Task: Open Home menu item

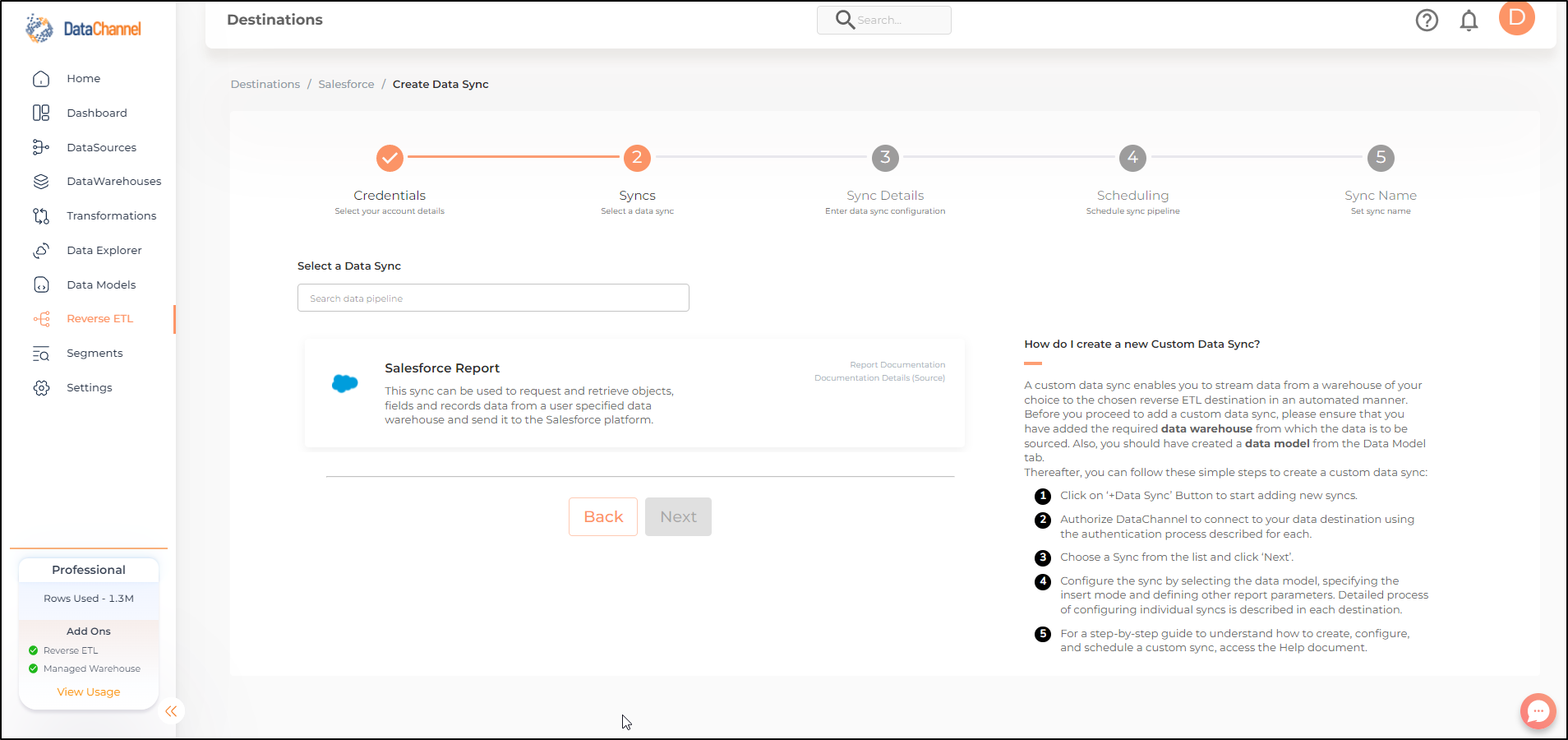Action: pyautogui.click(x=84, y=79)
